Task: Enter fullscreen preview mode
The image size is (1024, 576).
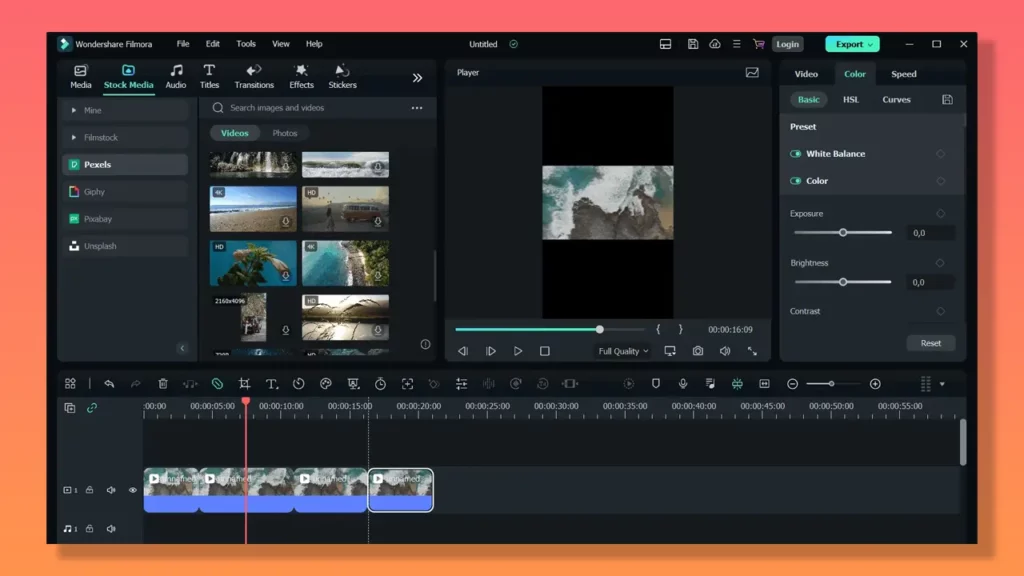Action: click(x=752, y=351)
